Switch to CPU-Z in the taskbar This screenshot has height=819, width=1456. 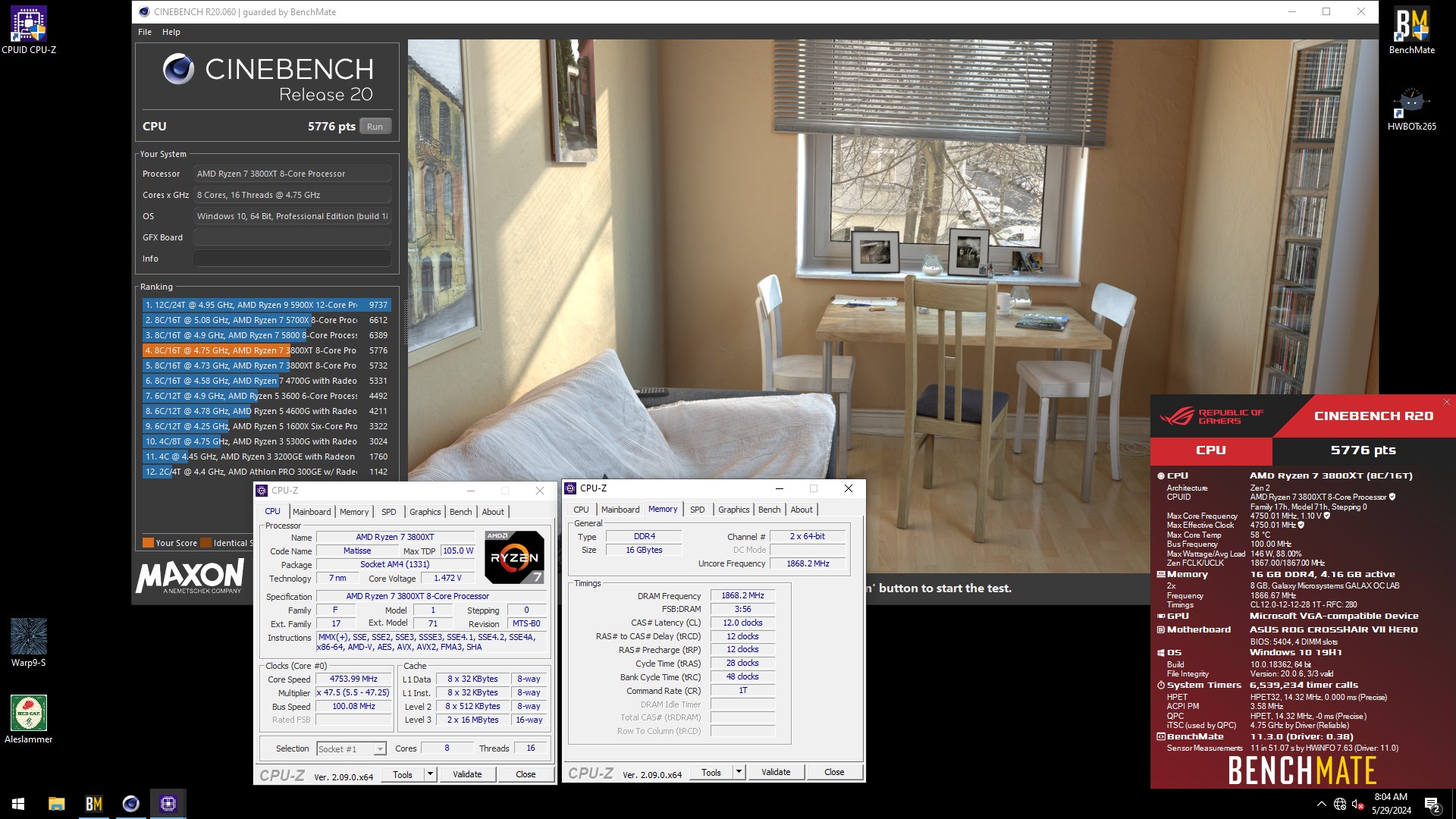(168, 804)
